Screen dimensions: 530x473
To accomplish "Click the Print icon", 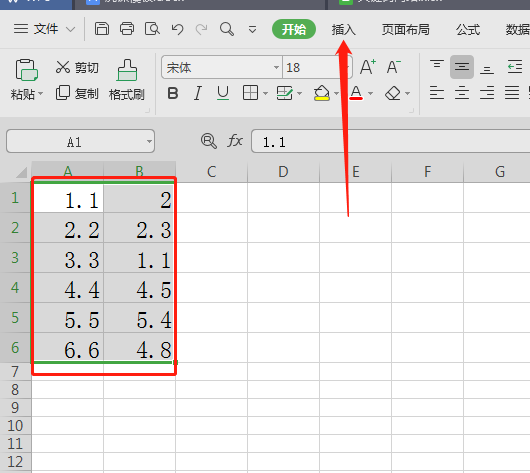I will point(127,29).
